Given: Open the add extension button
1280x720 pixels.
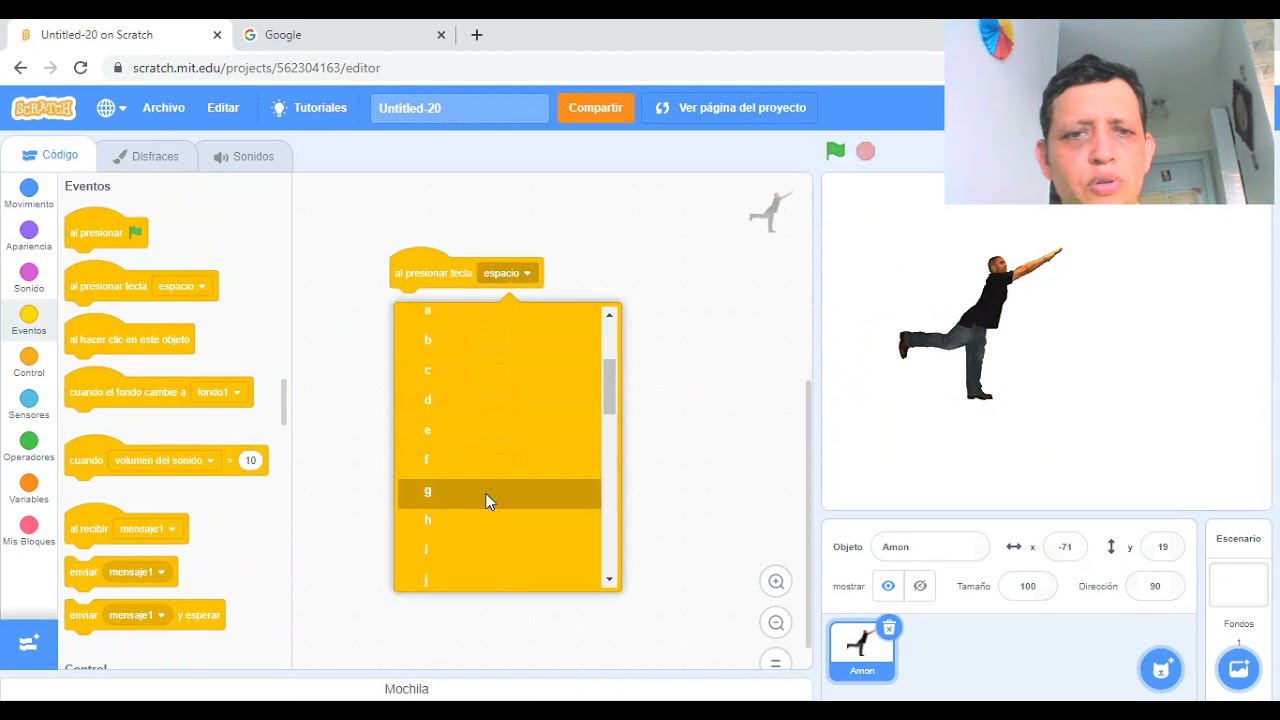Looking at the screenshot, I should [29, 643].
